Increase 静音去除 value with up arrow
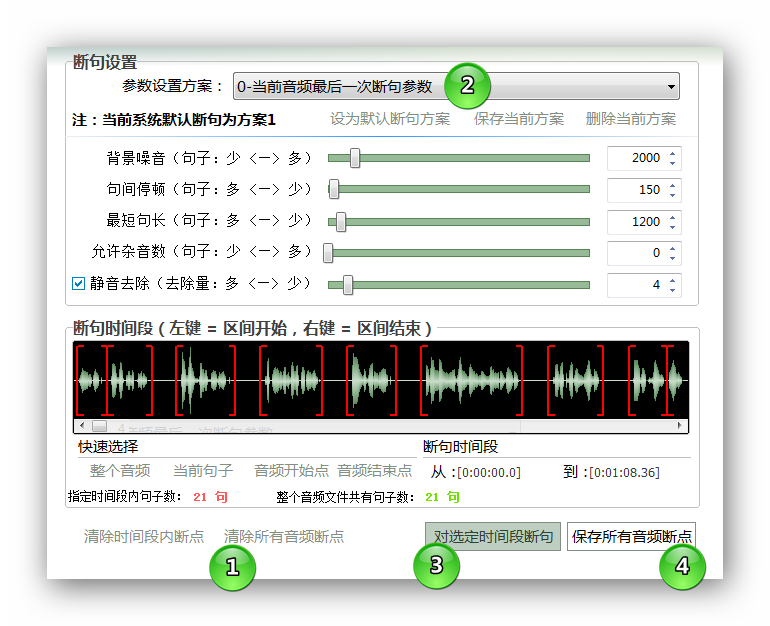 [x=672, y=280]
